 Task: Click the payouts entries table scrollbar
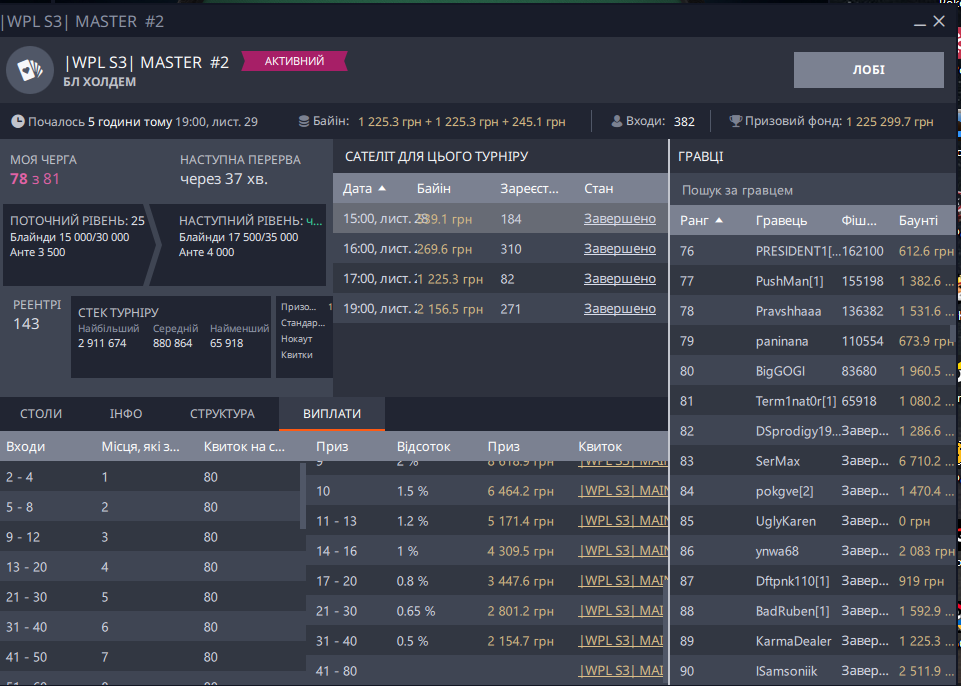coord(303,495)
